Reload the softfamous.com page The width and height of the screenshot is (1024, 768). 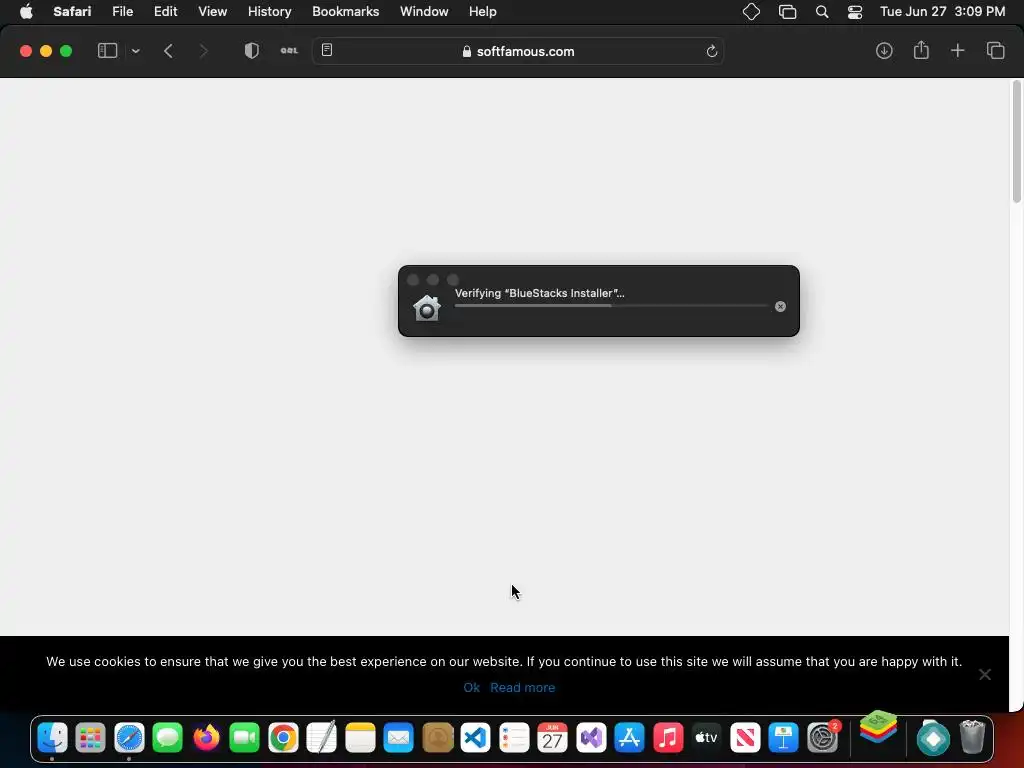tap(712, 51)
